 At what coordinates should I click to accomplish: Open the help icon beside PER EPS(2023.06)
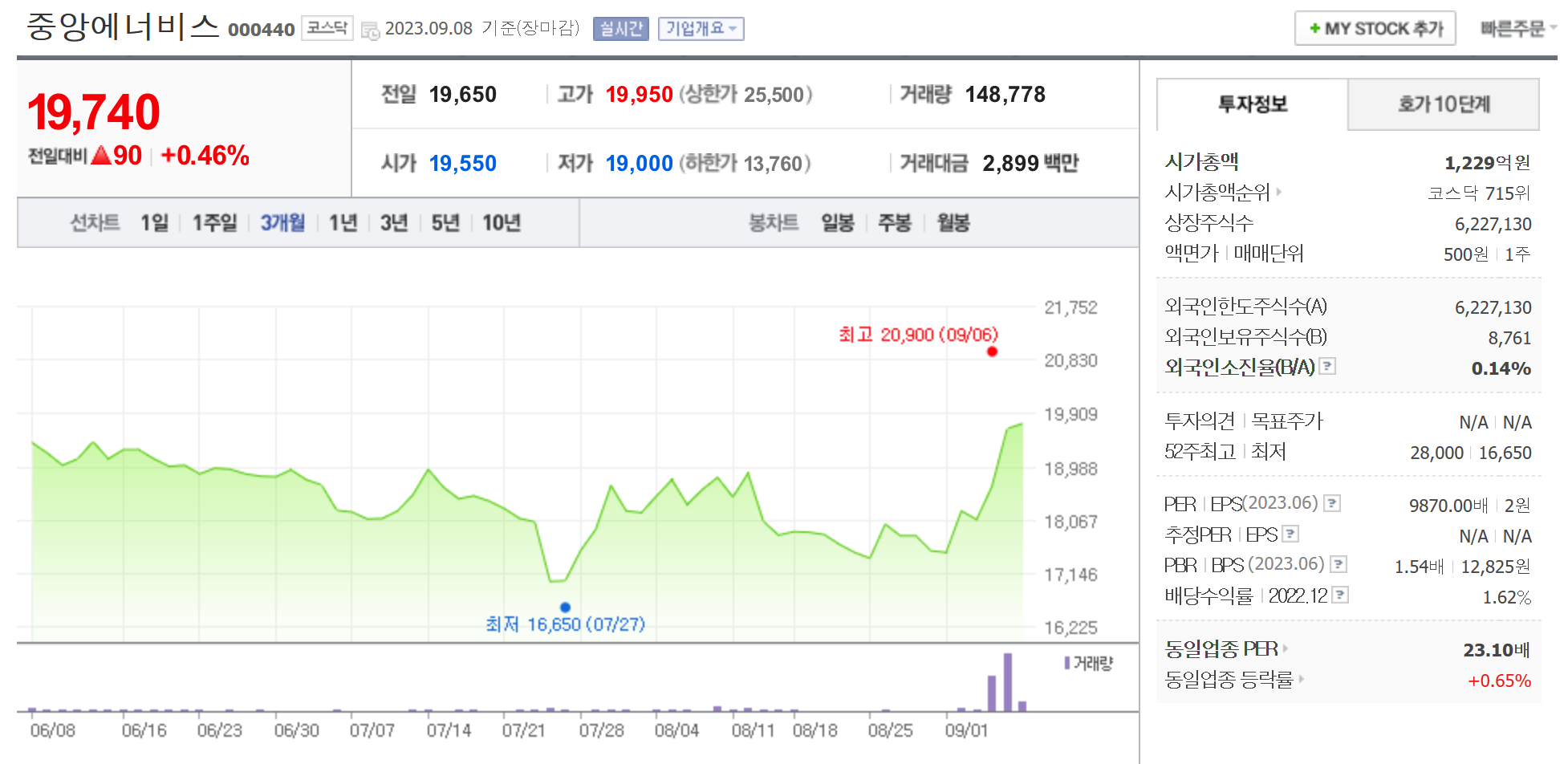tap(1331, 503)
